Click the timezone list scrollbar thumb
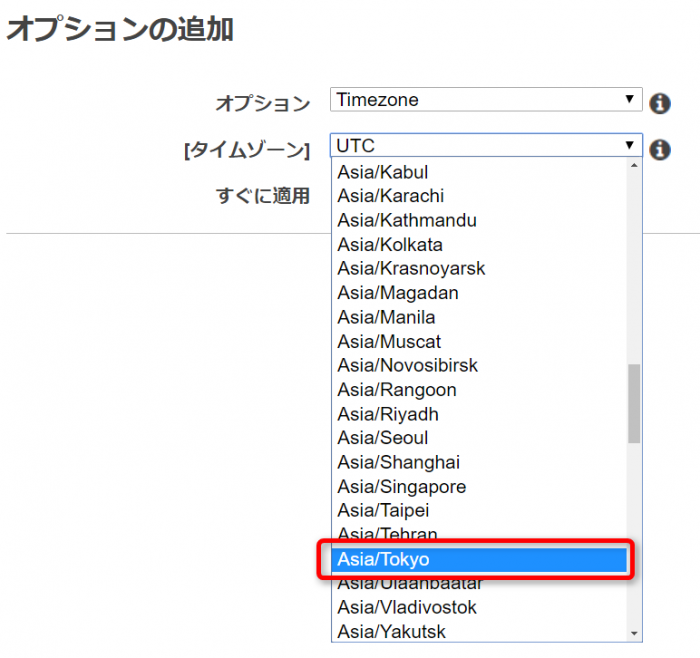700x658 pixels. click(634, 404)
